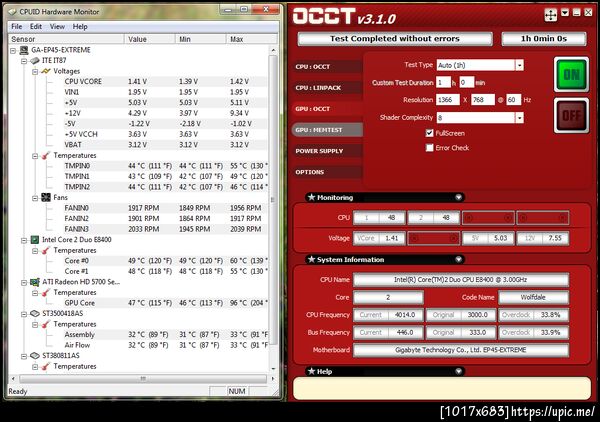Screen dimensions: 600x422
Task: Open the POWER SUPPLY tab
Action: pyautogui.click(x=328, y=151)
